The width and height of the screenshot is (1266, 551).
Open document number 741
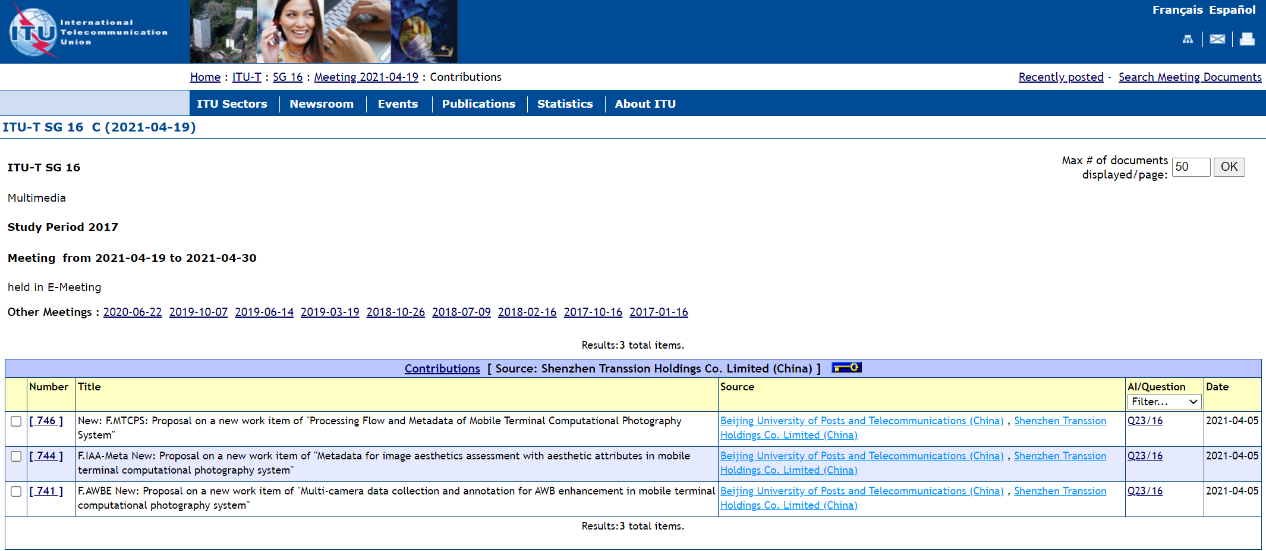[46, 491]
